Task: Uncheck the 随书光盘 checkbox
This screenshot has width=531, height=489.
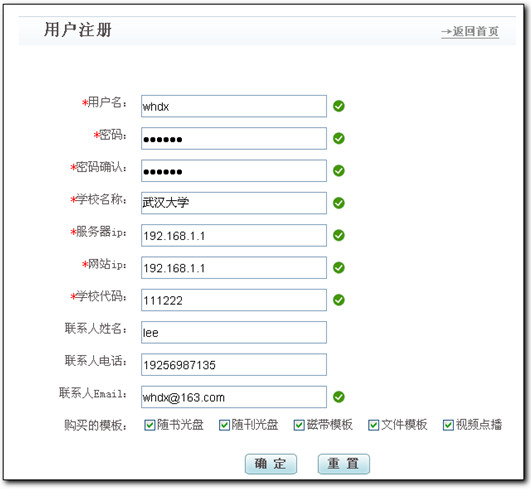Action: pos(149,425)
